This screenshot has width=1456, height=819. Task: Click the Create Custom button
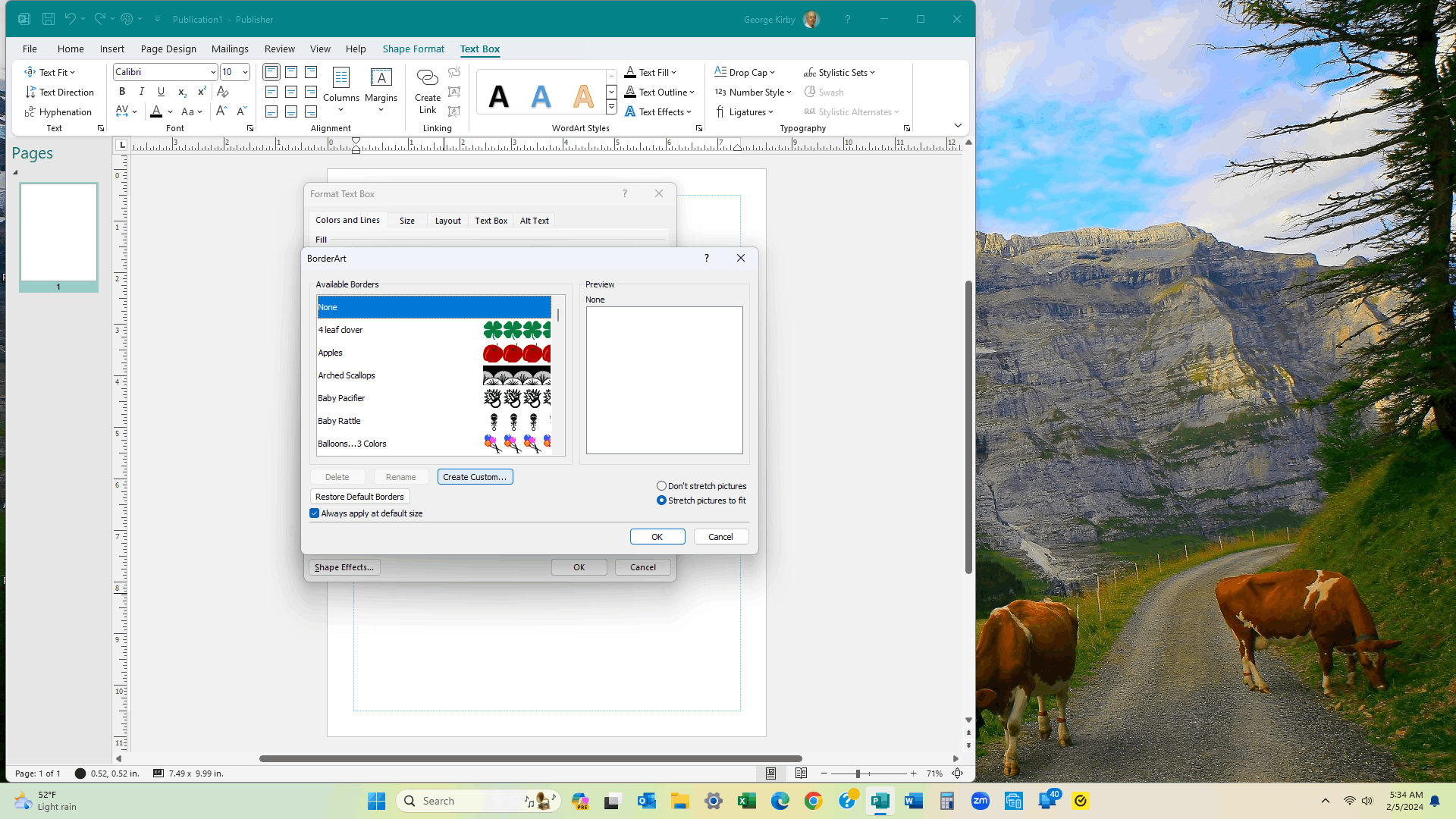475,477
